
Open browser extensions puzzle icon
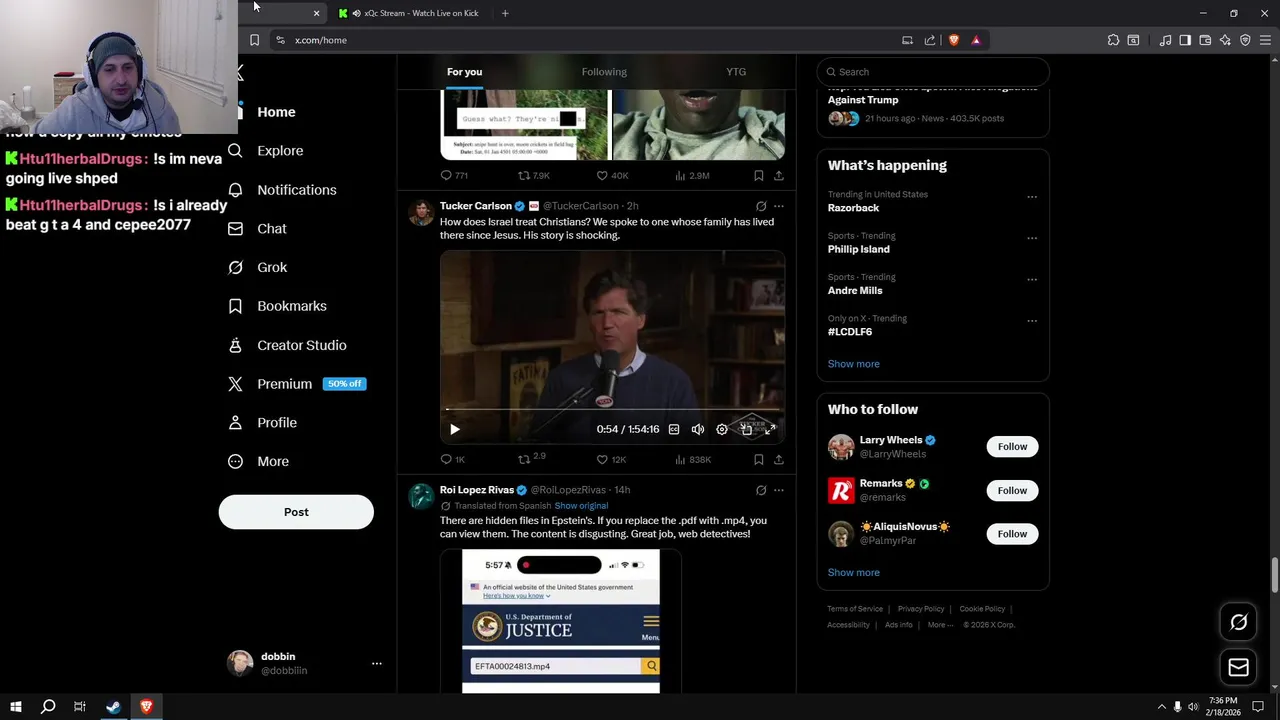pos(1113,40)
